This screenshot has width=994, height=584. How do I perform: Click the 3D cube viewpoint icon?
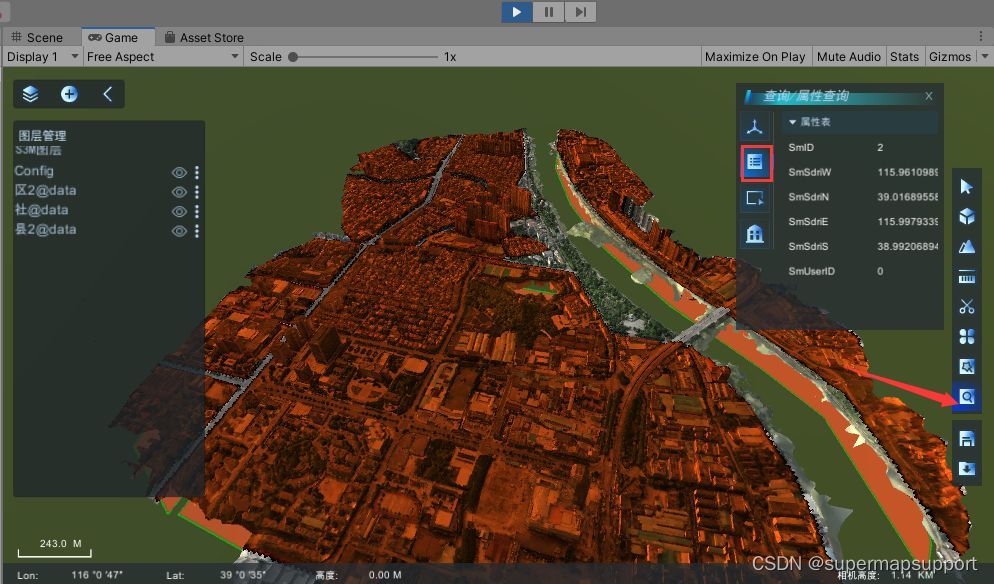coord(966,216)
